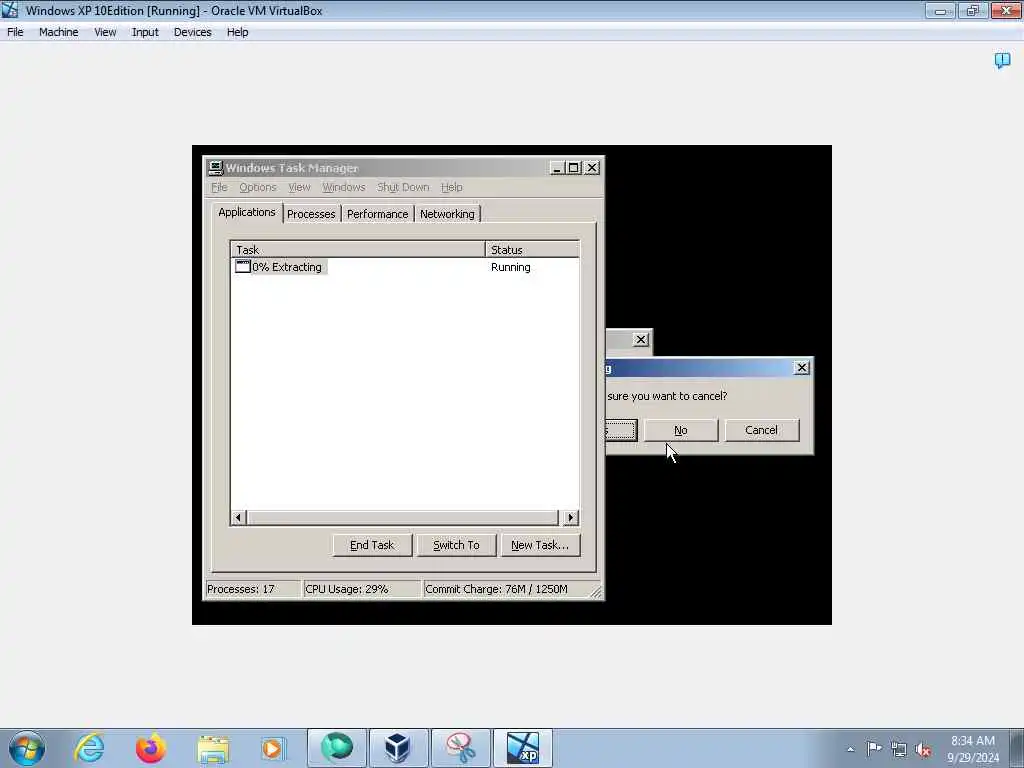Click the 0% Extracting window icon

point(242,266)
